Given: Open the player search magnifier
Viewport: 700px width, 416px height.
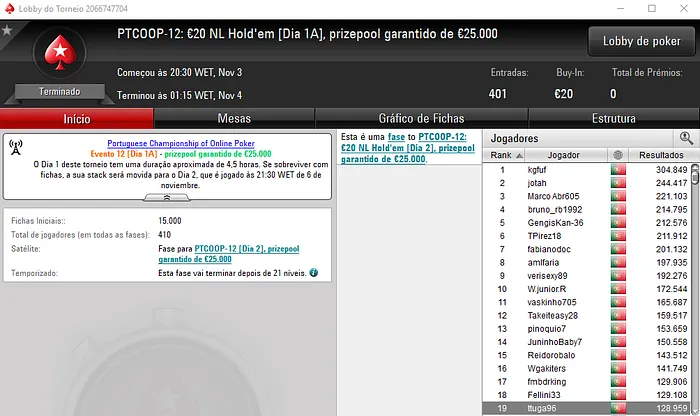Looking at the screenshot, I should (x=686, y=138).
